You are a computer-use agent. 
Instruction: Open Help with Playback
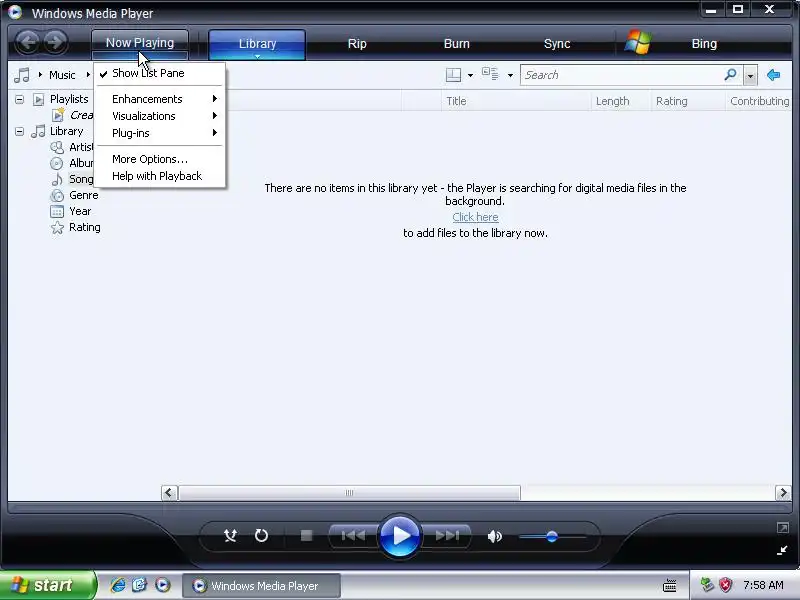tap(160, 176)
